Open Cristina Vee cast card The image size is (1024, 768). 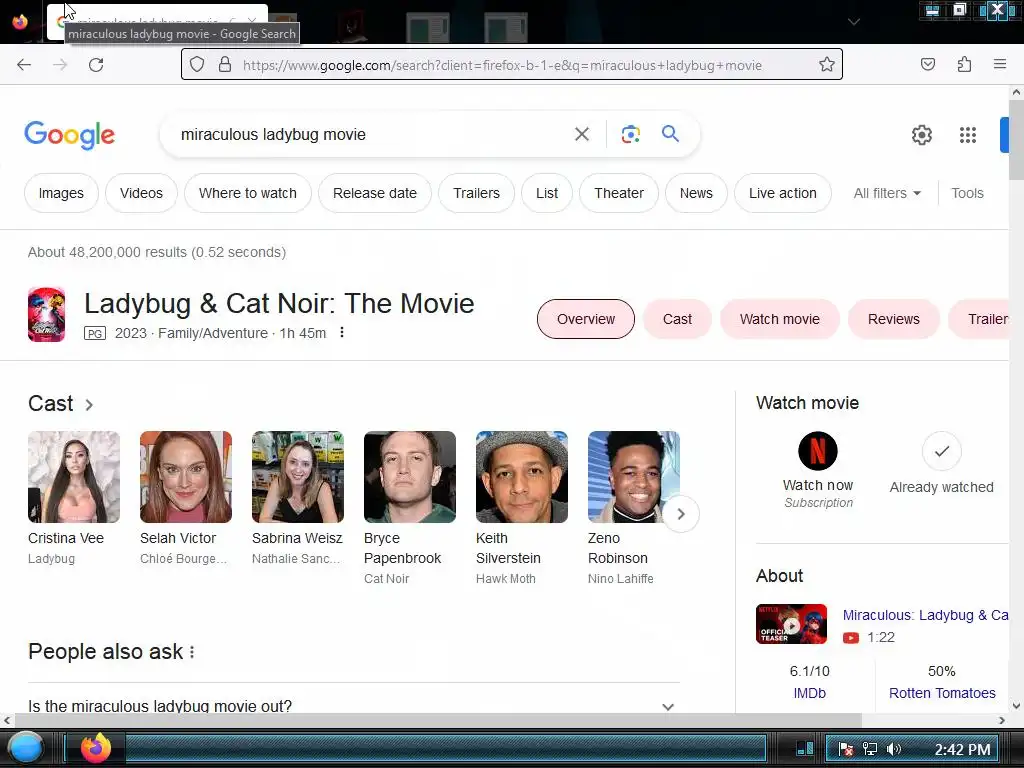pyautogui.click(x=73, y=498)
